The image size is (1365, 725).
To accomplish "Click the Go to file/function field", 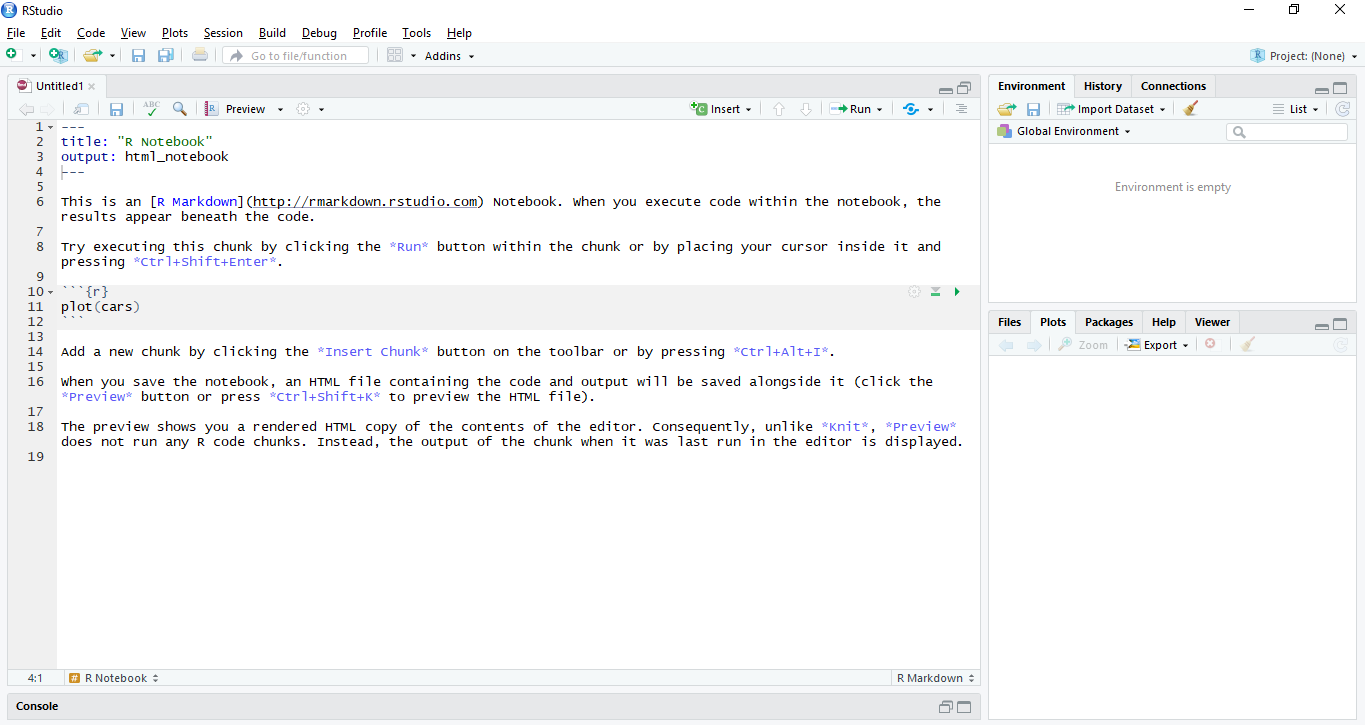I will tap(295, 56).
